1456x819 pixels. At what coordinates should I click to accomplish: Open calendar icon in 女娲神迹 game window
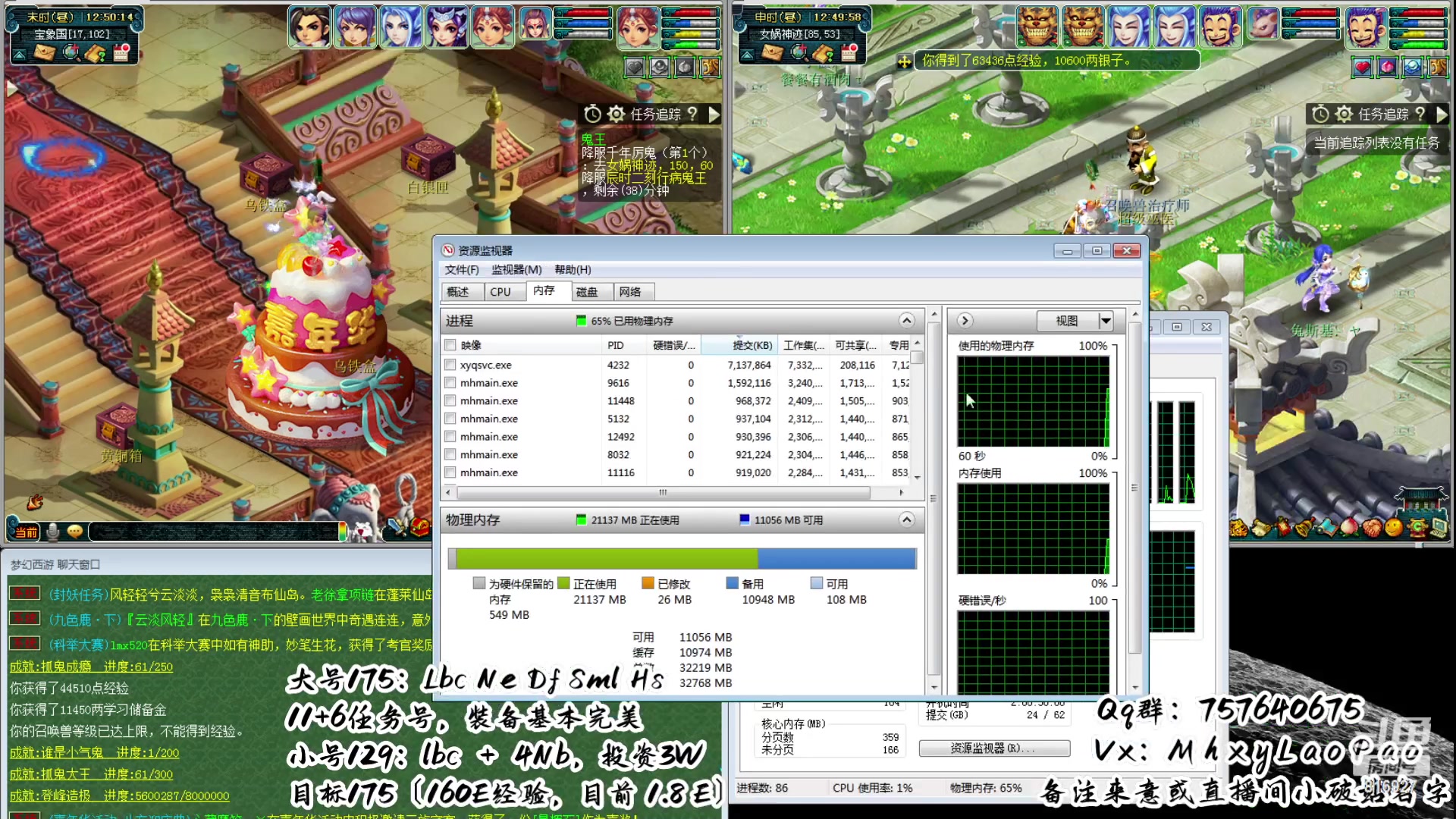[x=849, y=52]
